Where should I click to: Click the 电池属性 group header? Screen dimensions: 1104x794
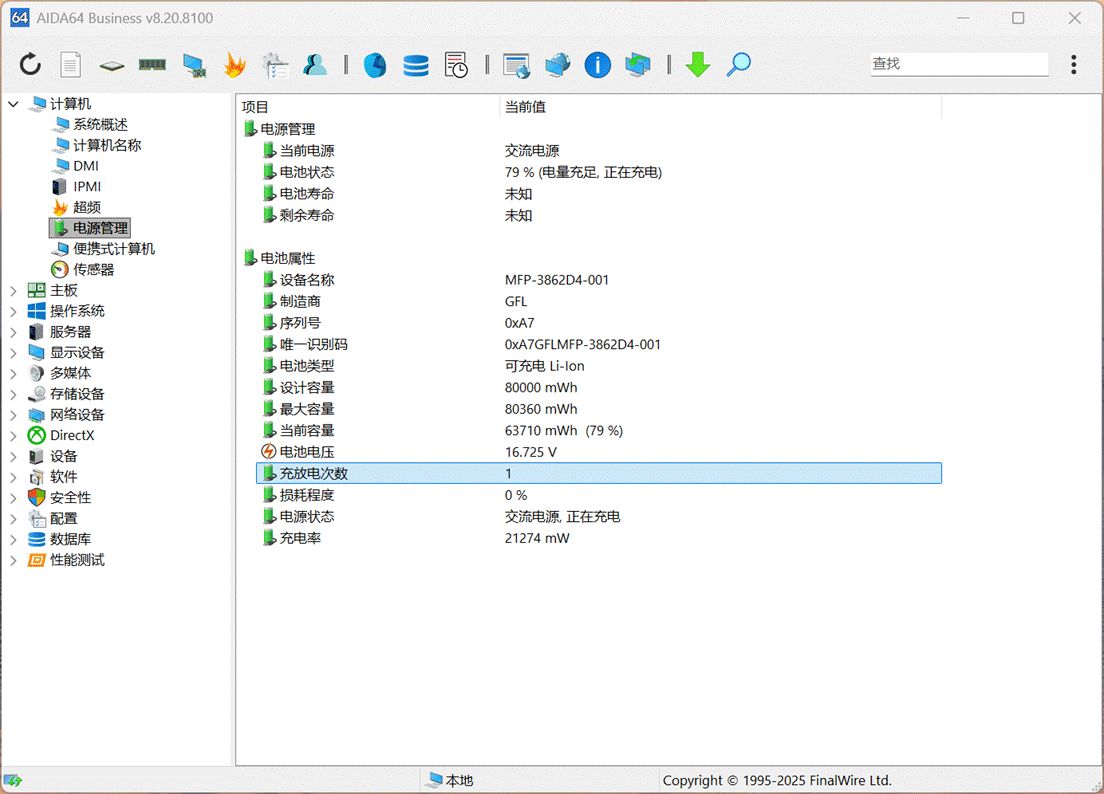click(280, 258)
